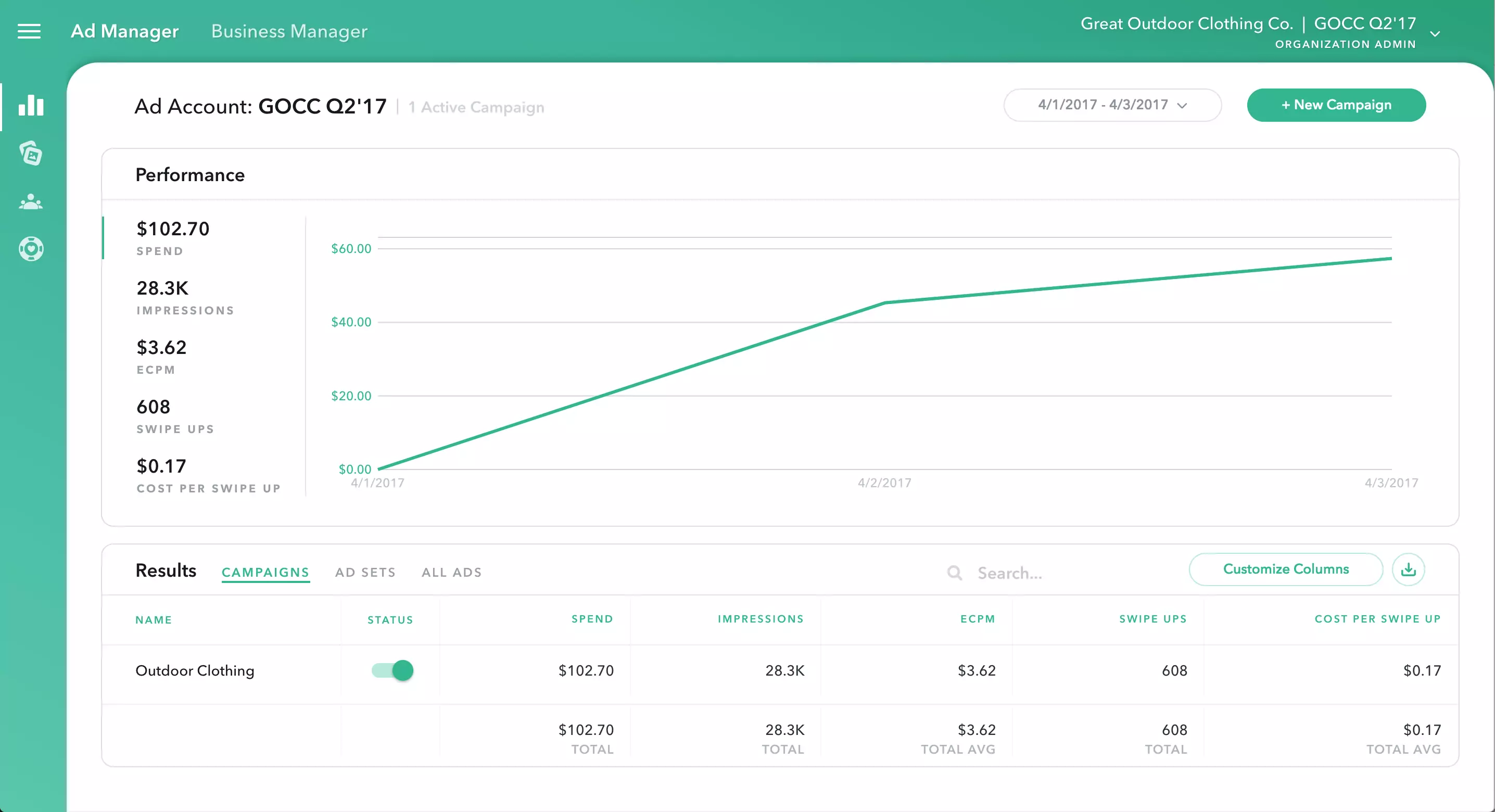The height and width of the screenshot is (812, 1495).
Task: Click the New Campaign button
Action: (x=1336, y=105)
